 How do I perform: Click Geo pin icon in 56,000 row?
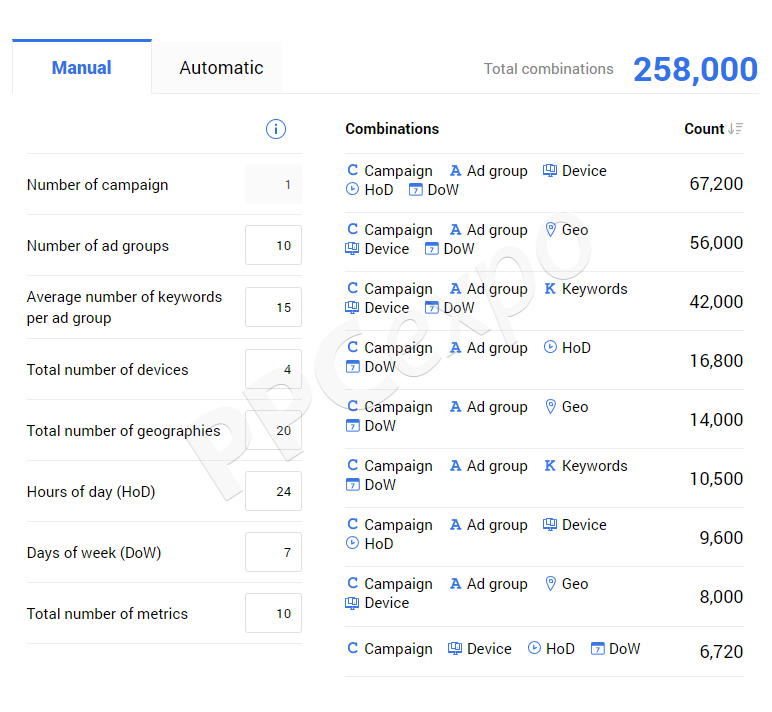[551, 229]
